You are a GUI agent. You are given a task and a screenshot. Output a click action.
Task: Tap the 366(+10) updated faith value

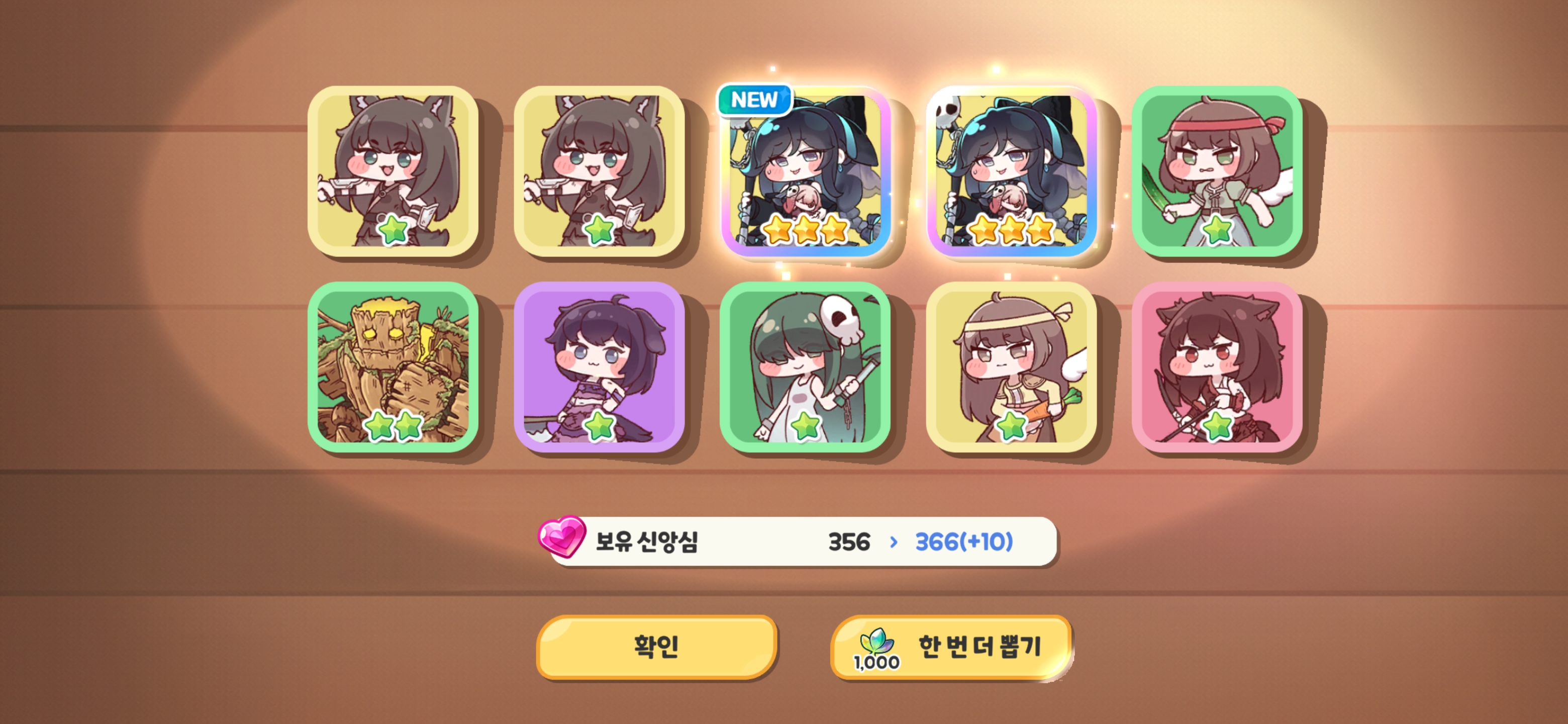964,541
